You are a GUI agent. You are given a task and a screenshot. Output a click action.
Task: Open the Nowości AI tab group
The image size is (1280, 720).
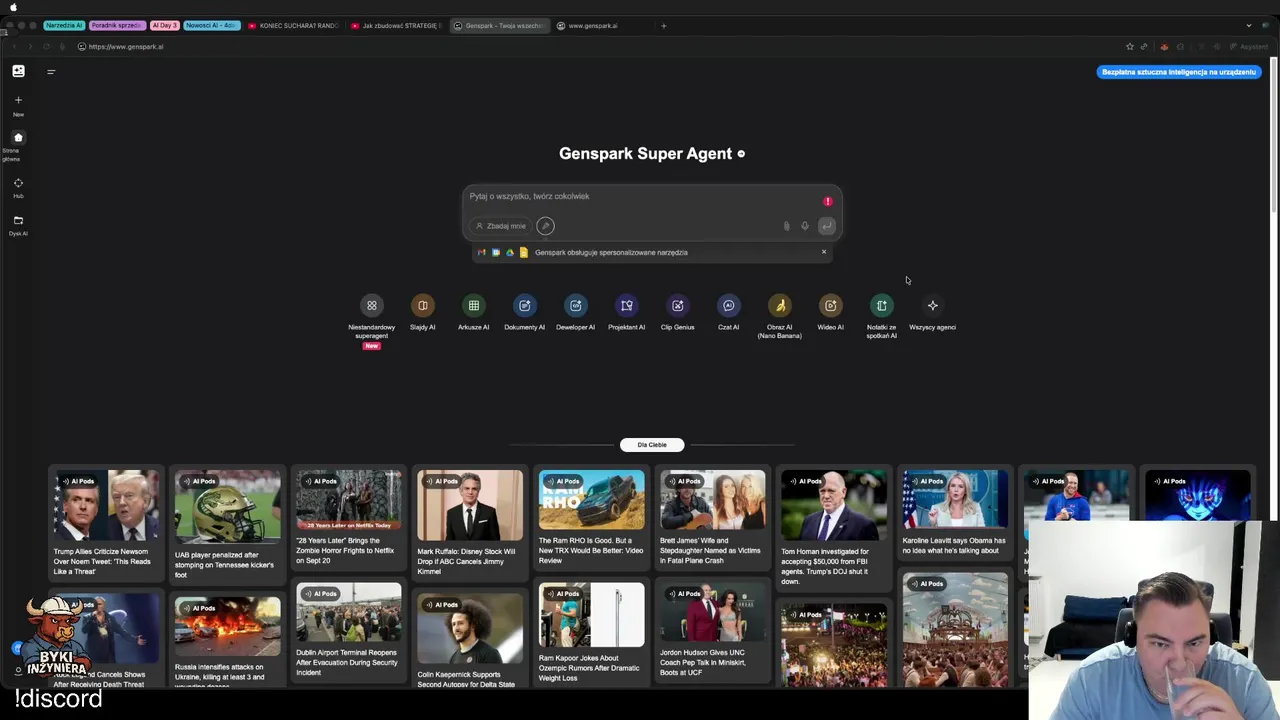click(x=211, y=25)
